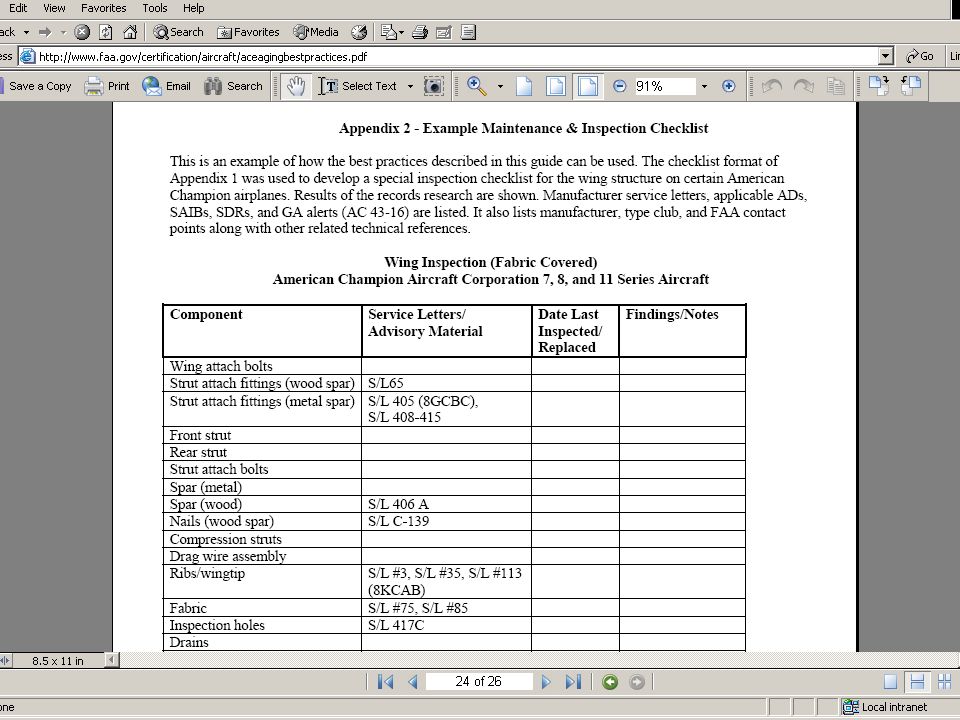Jump to the last page of the PDF

[573, 681]
